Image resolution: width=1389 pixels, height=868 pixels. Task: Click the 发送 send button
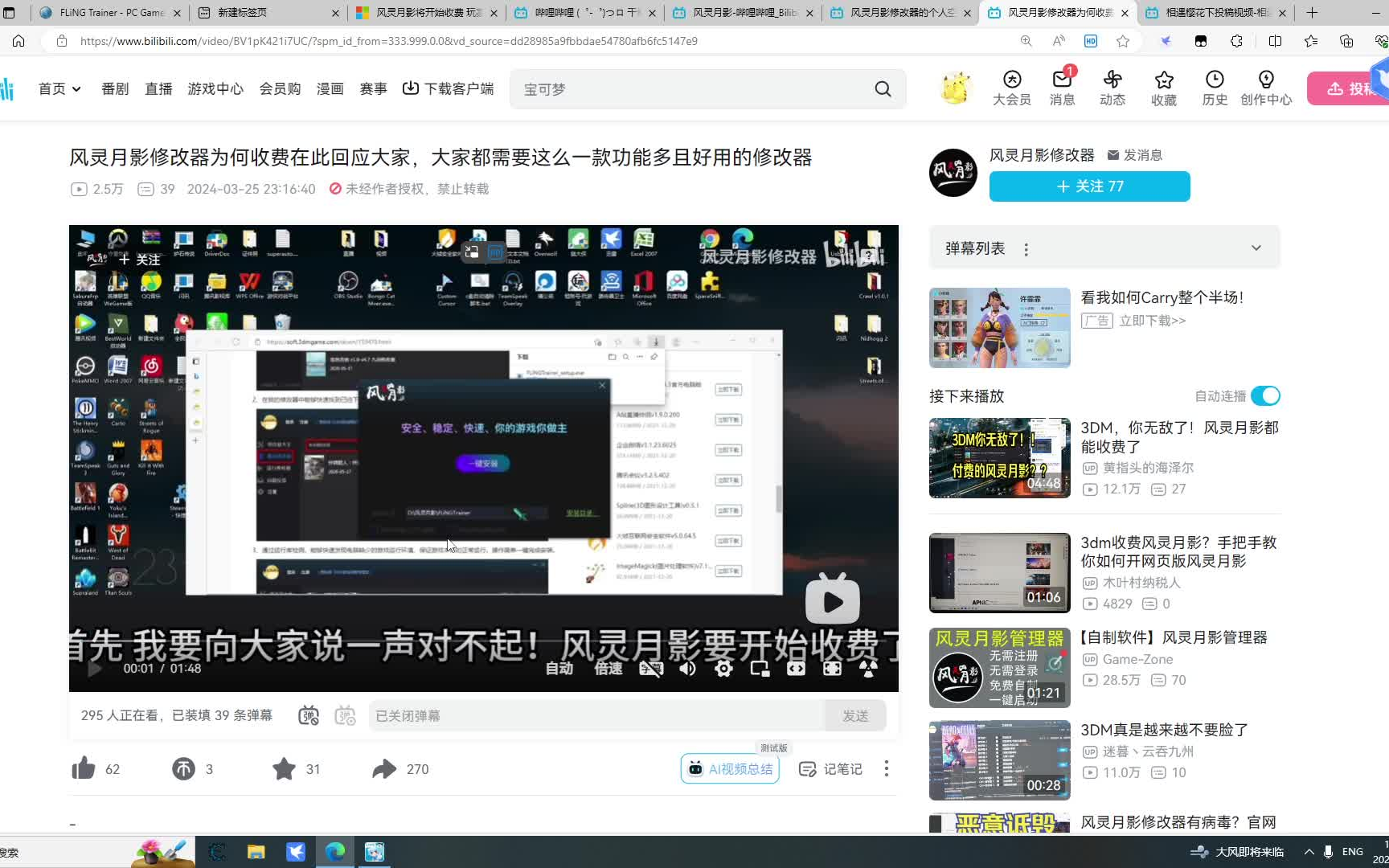pyautogui.click(x=855, y=715)
